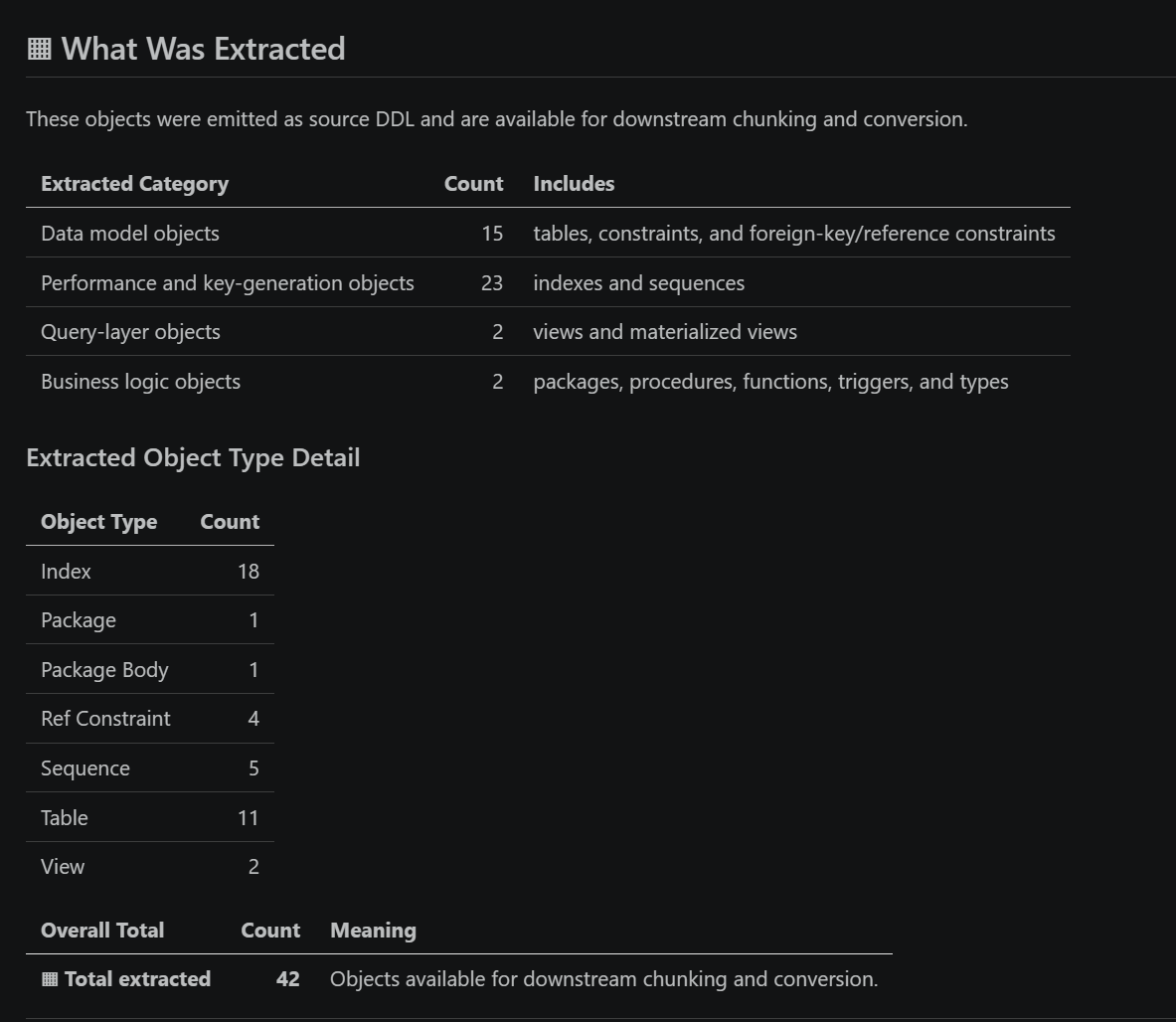Select 'packages, procedures, functions, triggers, and types'
Viewport: 1176px width, 1022px height.
click(771, 381)
